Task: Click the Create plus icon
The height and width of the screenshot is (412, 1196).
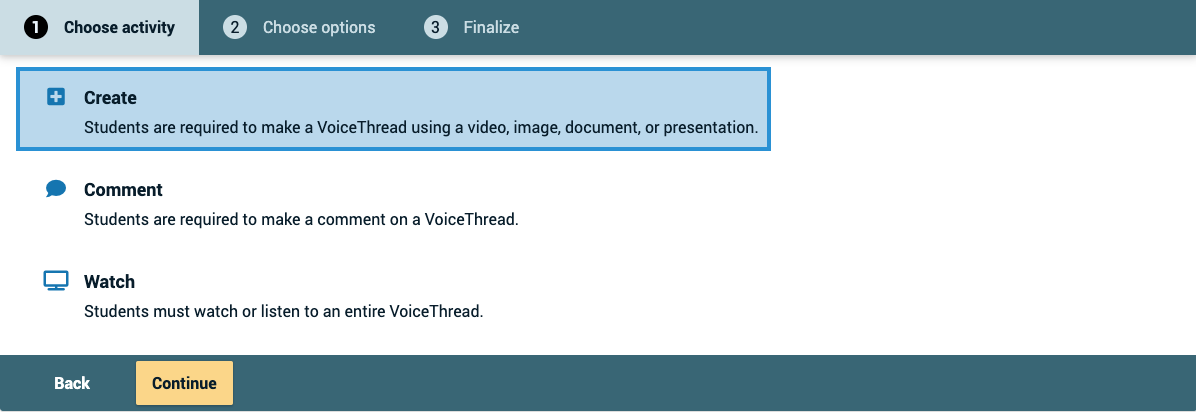Action: click(56, 97)
